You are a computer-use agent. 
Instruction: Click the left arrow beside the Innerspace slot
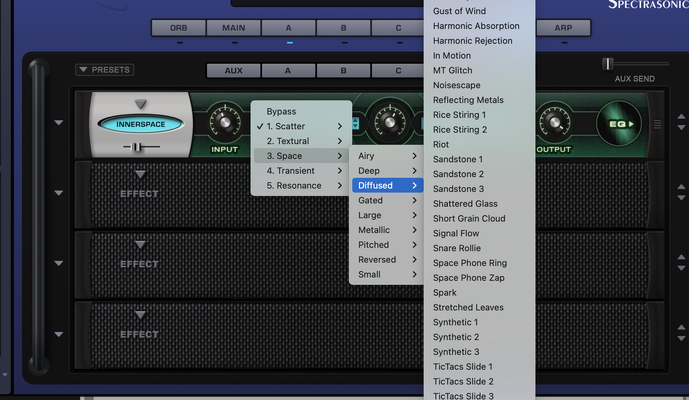(x=58, y=123)
